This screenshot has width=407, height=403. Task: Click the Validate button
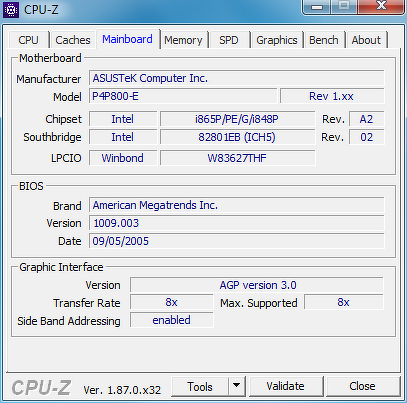click(285, 386)
